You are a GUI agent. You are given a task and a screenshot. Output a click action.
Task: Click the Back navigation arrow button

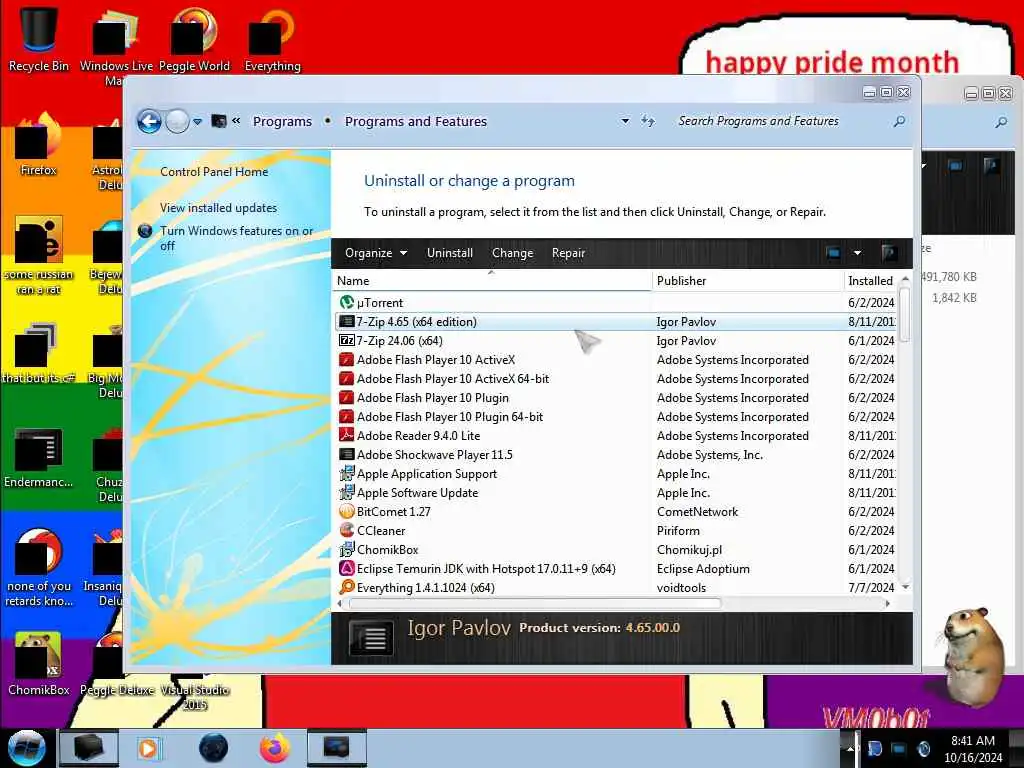click(x=149, y=121)
